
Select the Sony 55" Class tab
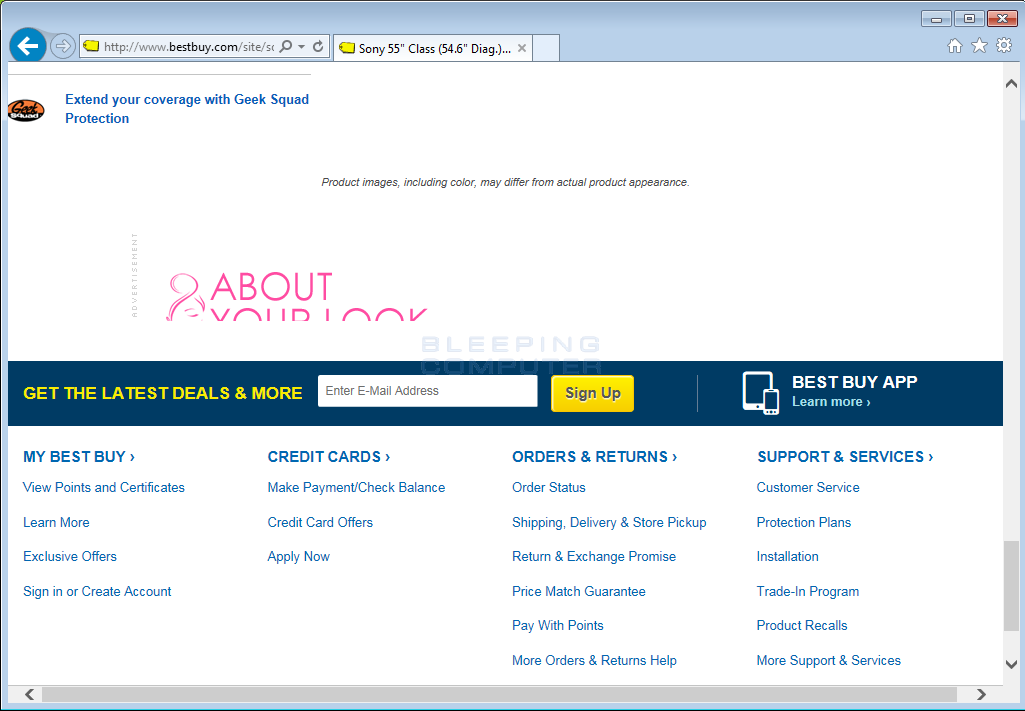pyautogui.click(x=433, y=48)
